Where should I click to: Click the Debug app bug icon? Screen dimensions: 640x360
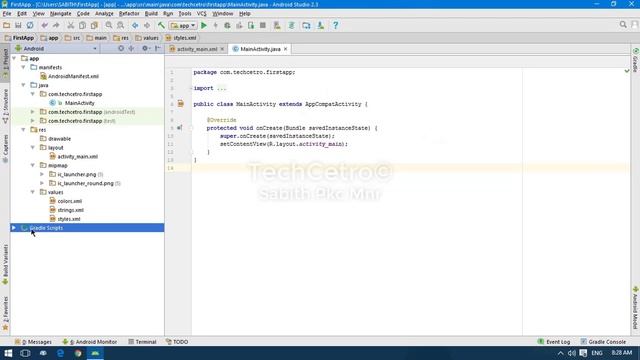[x=227, y=25]
